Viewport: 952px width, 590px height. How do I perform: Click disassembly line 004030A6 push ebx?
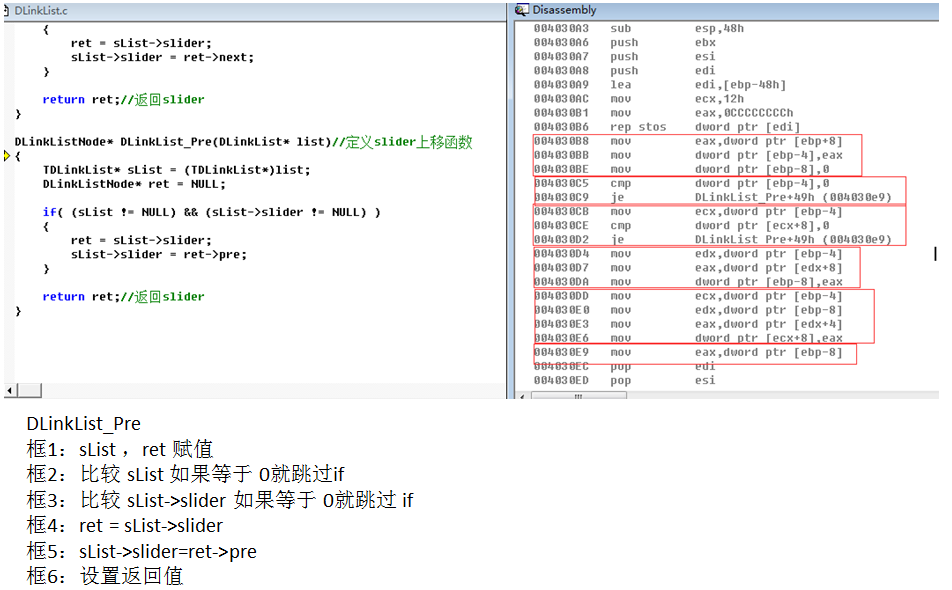click(x=625, y=42)
